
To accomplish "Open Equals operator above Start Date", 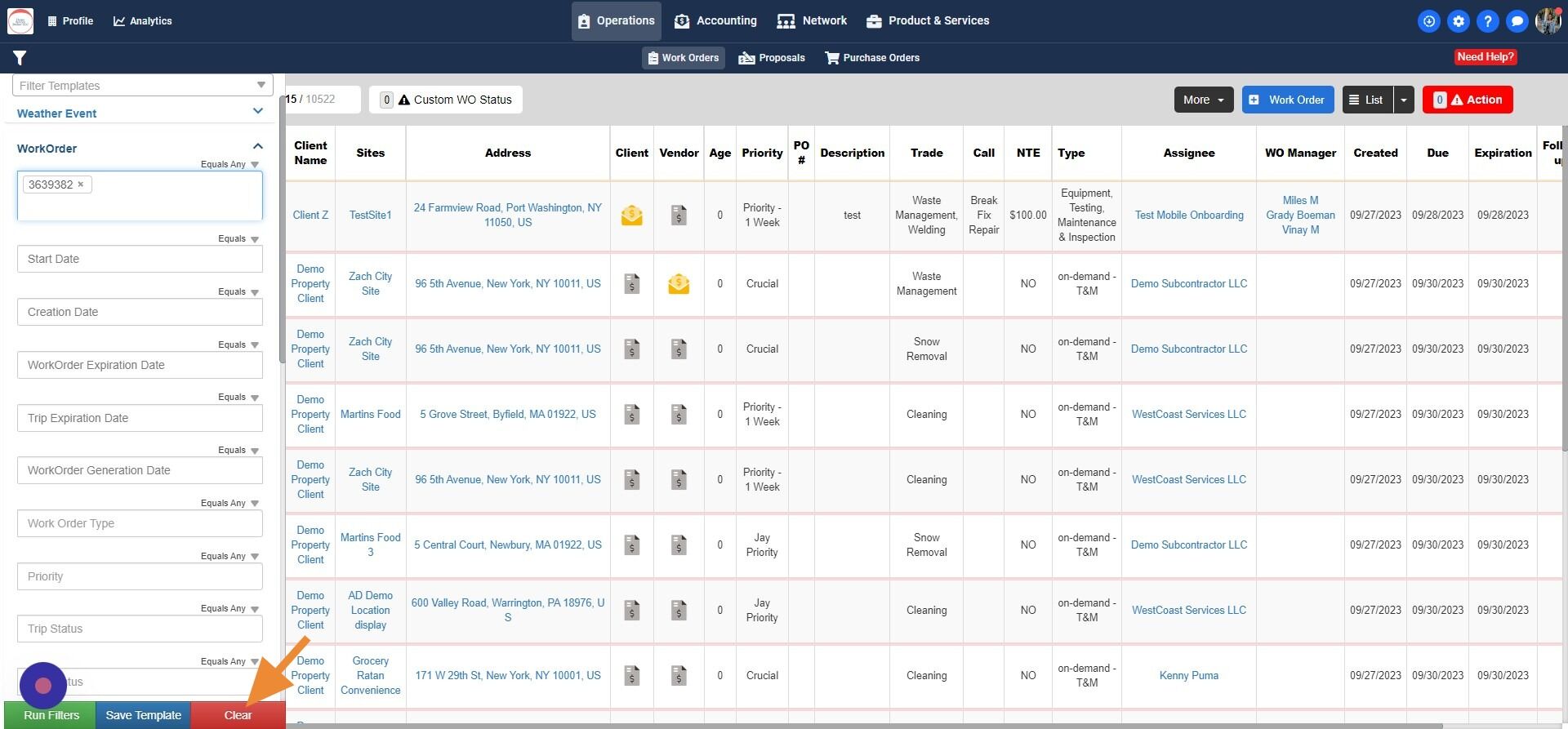I will pos(238,238).
